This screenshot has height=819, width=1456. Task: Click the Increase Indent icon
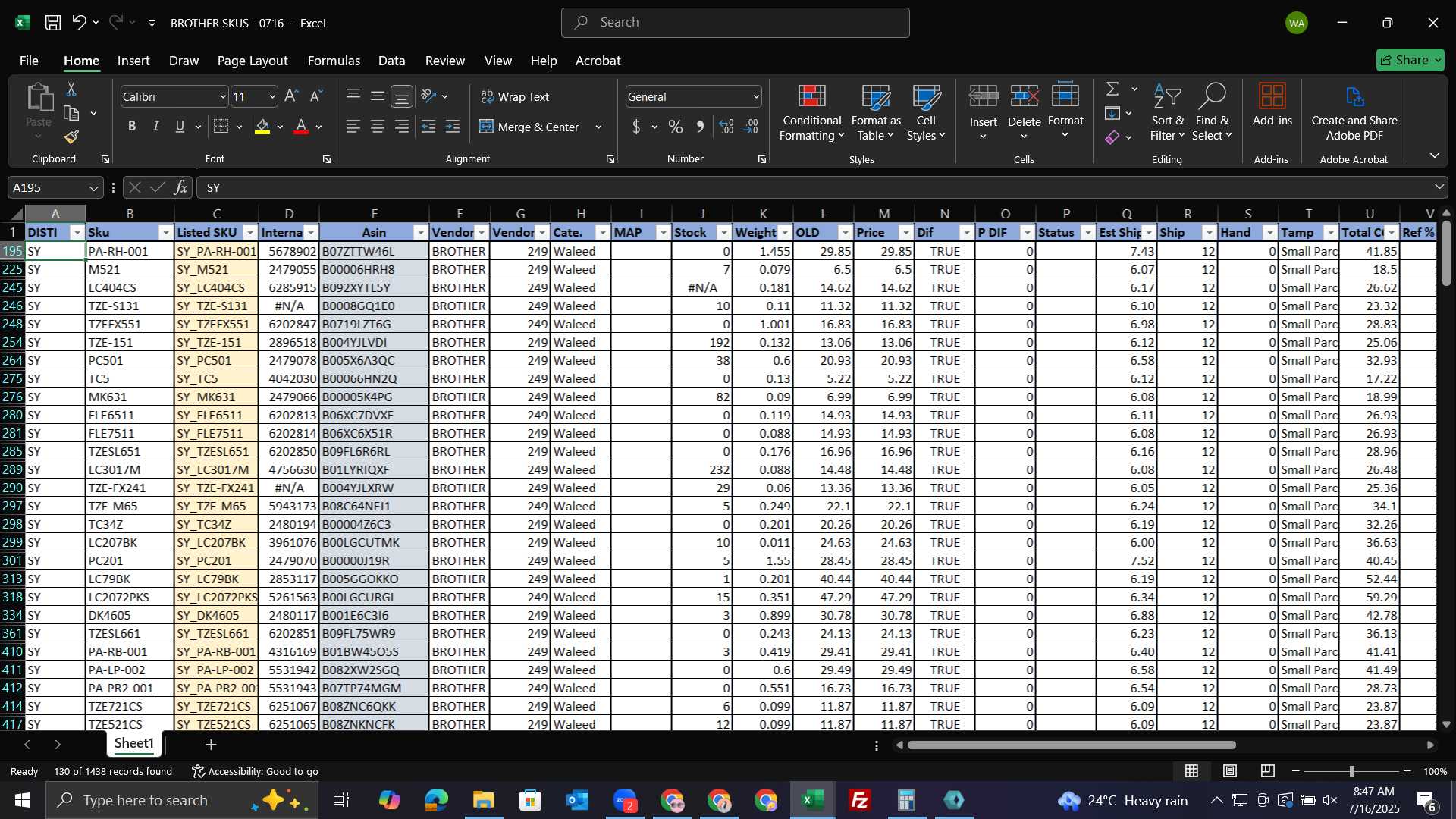click(453, 127)
